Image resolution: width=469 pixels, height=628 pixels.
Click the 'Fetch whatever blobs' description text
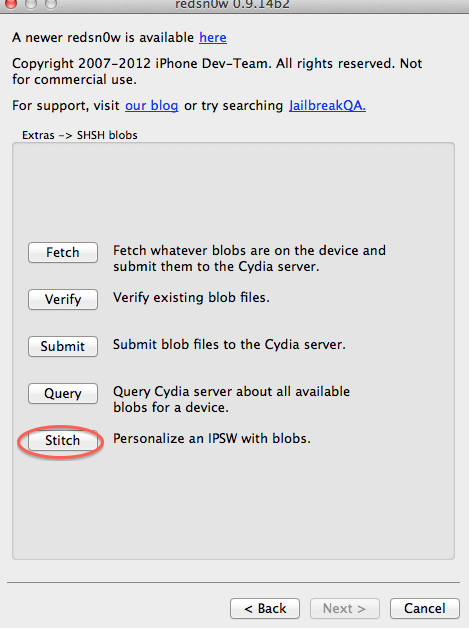coord(249,258)
